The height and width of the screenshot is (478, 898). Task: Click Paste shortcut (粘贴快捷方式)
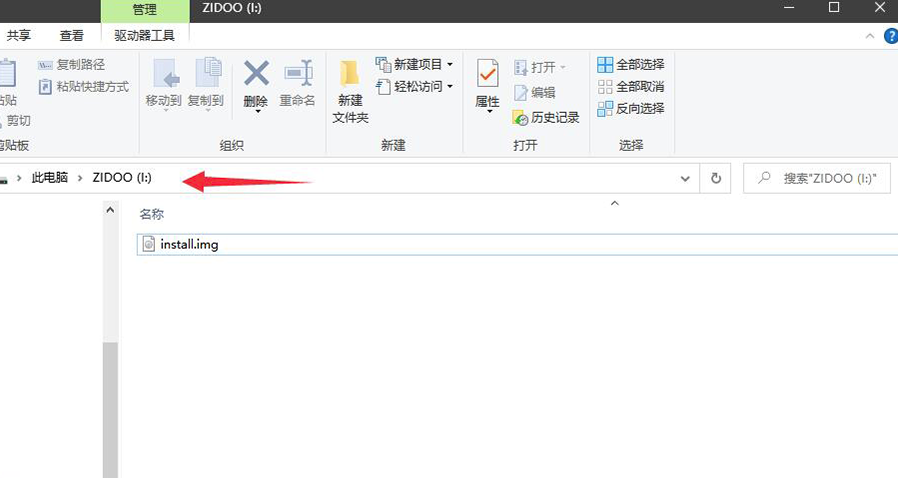click(84, 87)
